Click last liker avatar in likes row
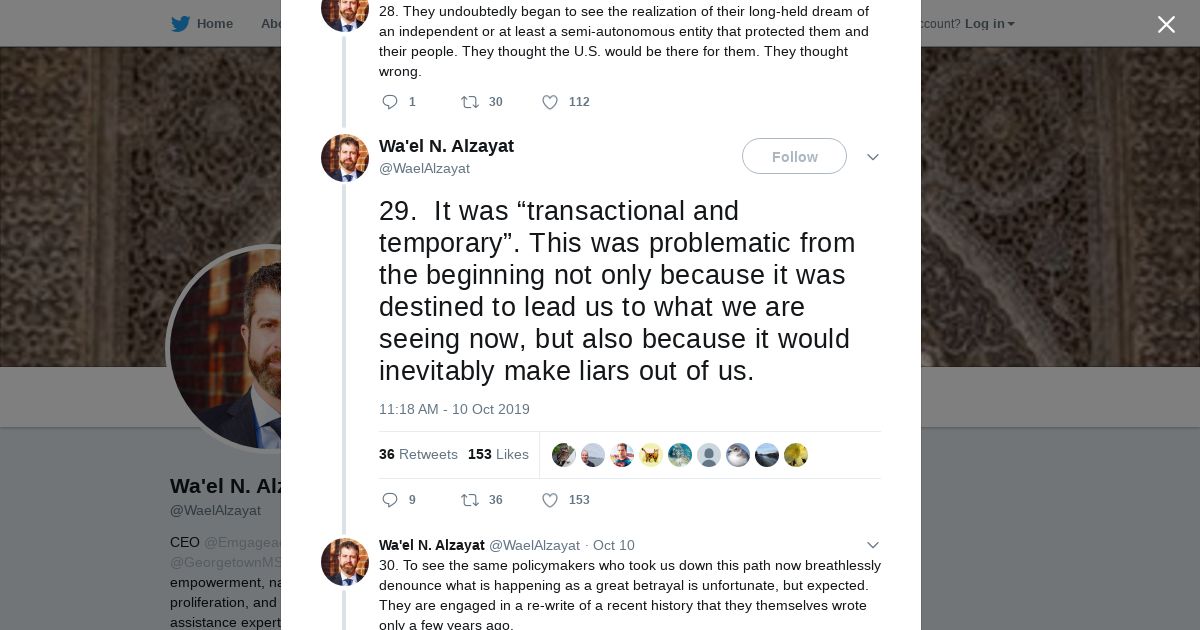Image resolution: width=1200 pixels, height=630 pixels. [796, 455]
